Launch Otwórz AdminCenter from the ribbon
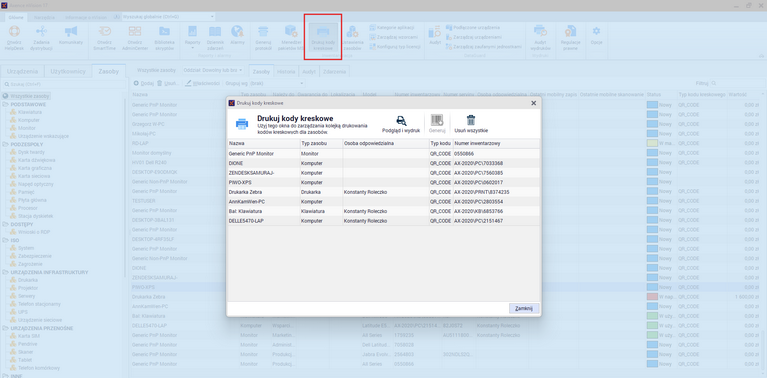Viewport: 767px width, 378px height. 135,37
